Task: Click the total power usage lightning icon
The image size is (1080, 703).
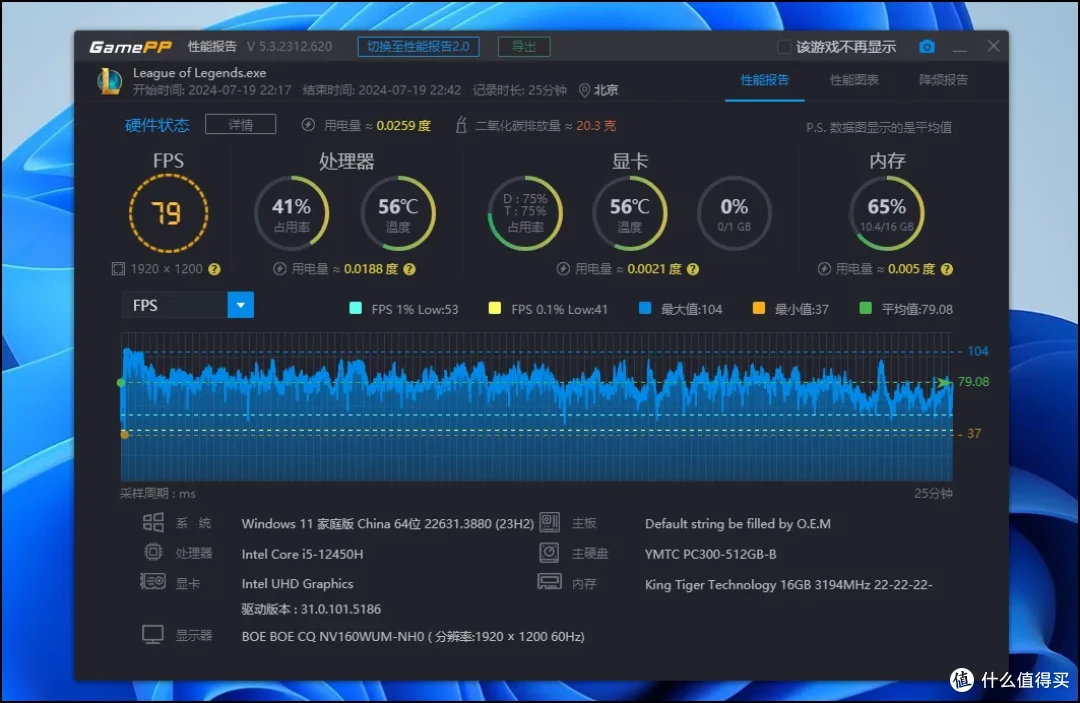Action: 308,125
